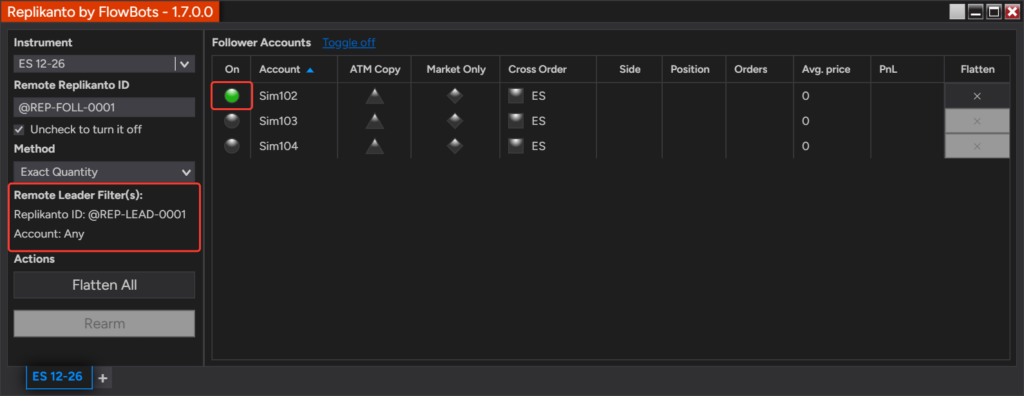Click the Position column header
Viewport: 1024px width, 396px height.
(694, 69)
